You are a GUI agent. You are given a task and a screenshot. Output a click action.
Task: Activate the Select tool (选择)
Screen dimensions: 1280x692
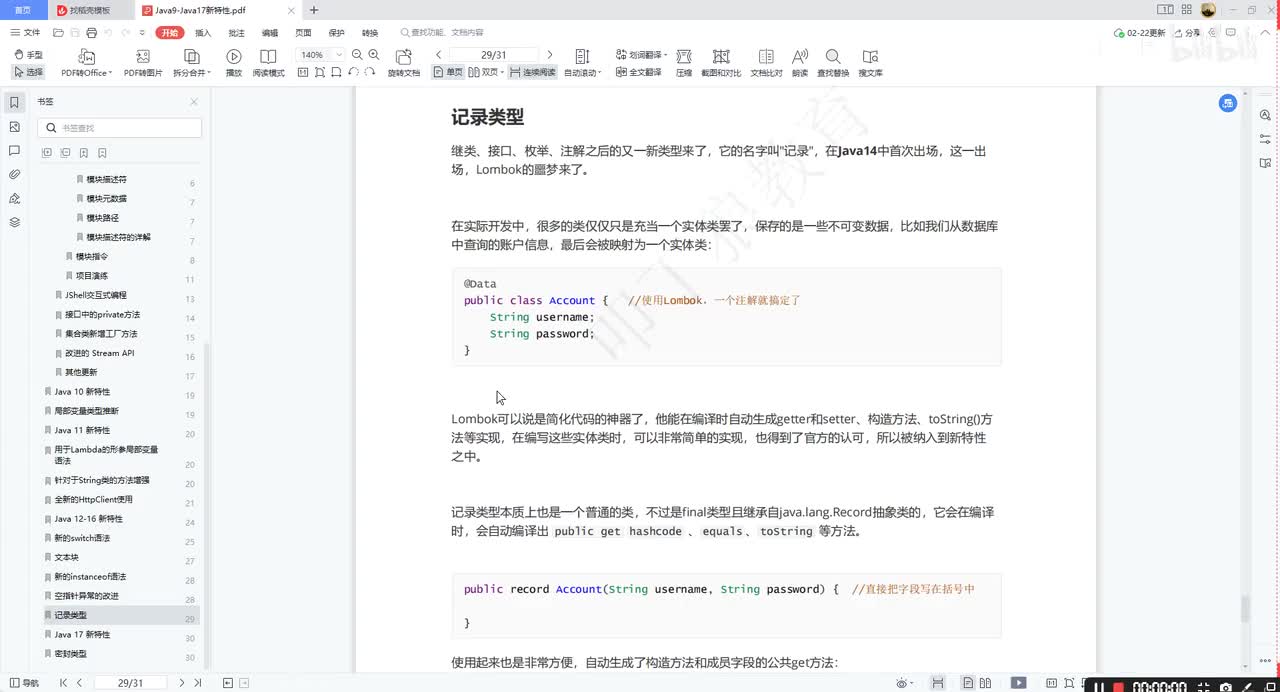point(28,72)
